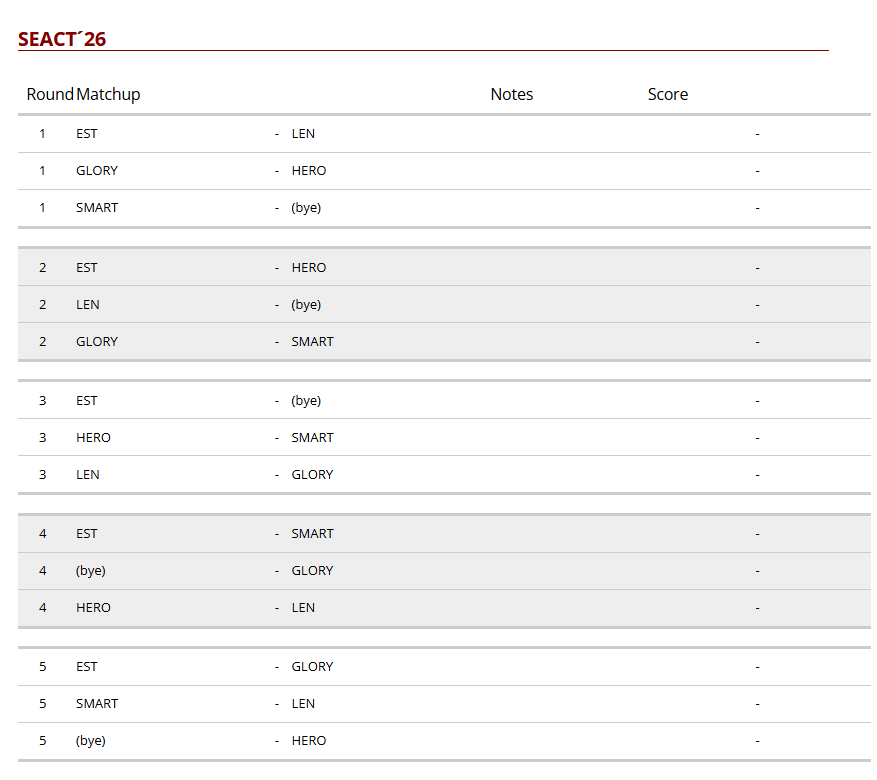This screenshot has width=877, height=780.
Task: Click SMART in the round 1 bye row
Action: (x=97, y=207)
